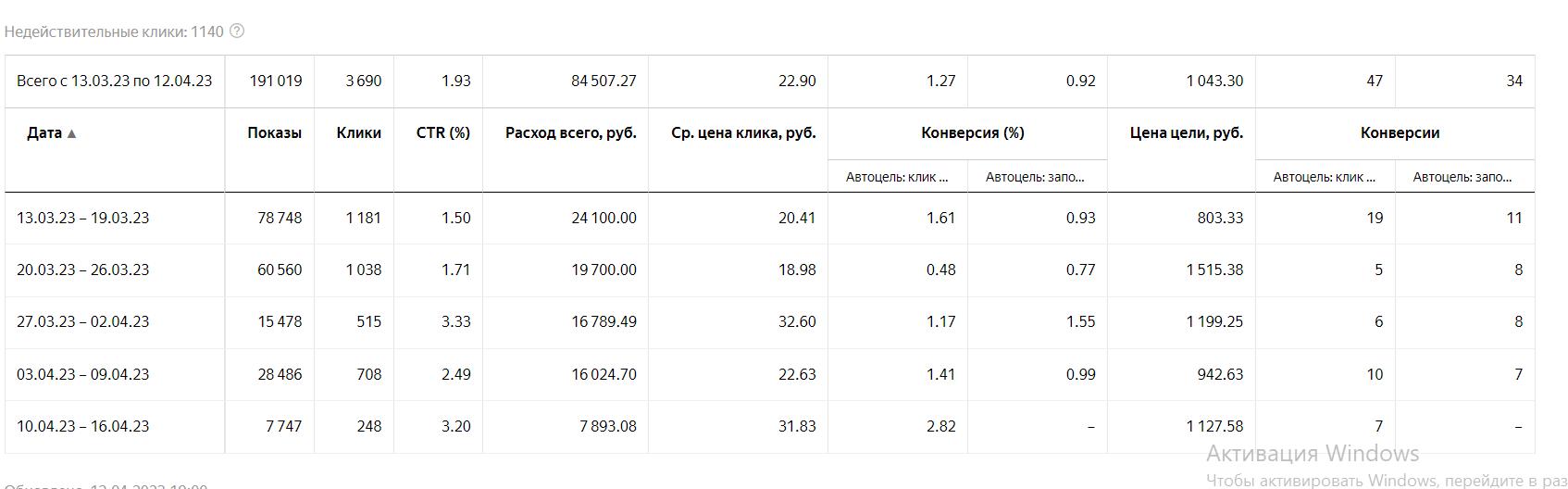Viewport: 1568px width, 489px height.
Task: Click the 27.03.23 – 02.04.23 date cell
Action: pos(83,322)
